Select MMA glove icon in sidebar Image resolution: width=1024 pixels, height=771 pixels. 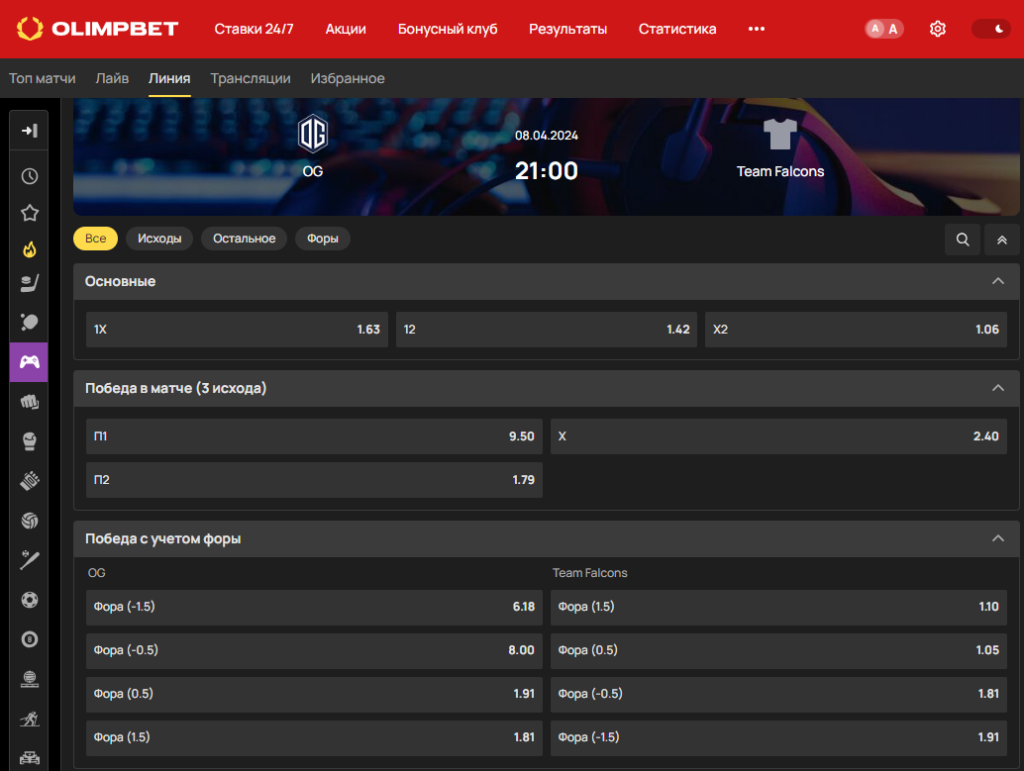click(x=29, y=481)
